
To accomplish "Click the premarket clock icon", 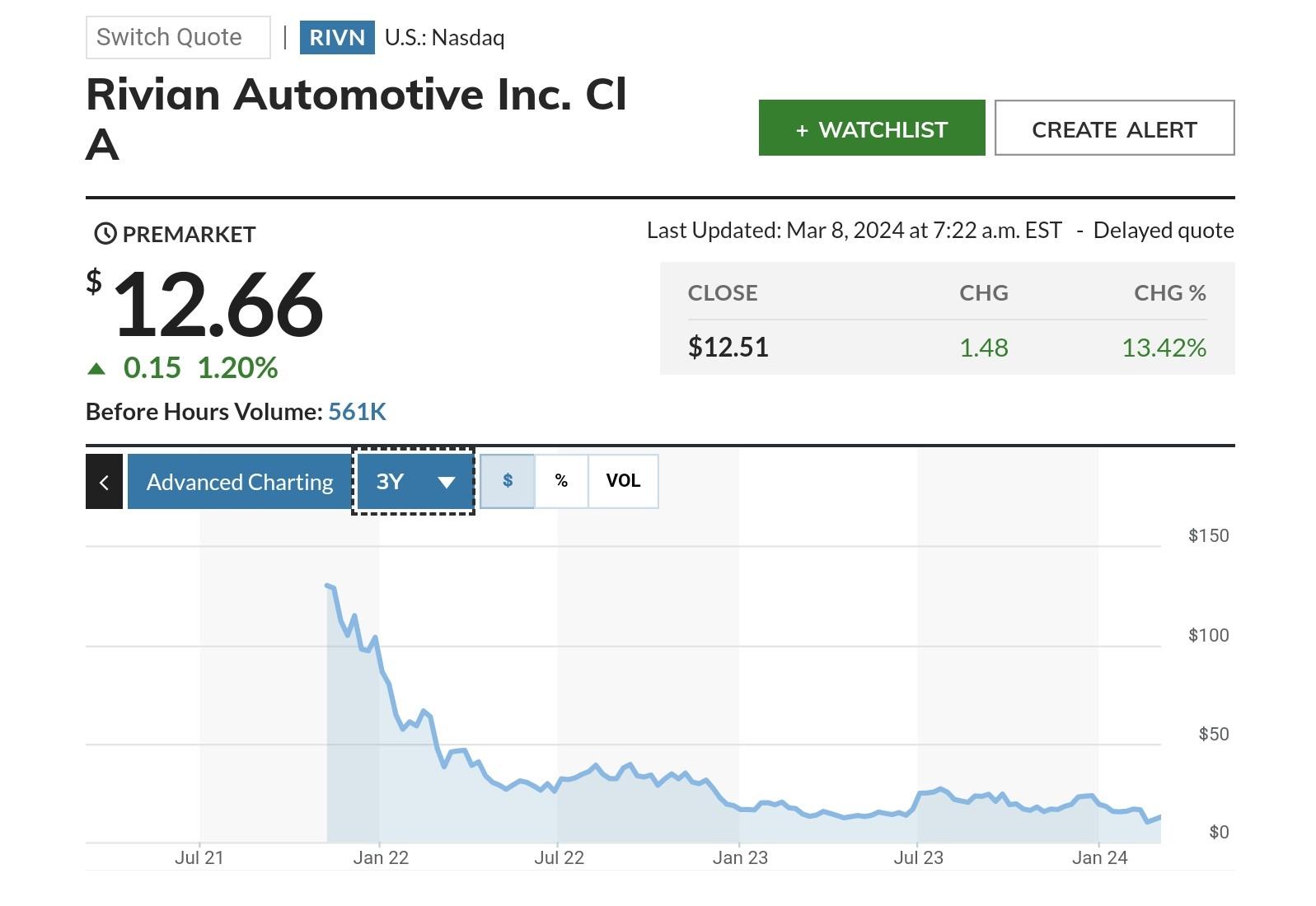I will tap(105, 234).
